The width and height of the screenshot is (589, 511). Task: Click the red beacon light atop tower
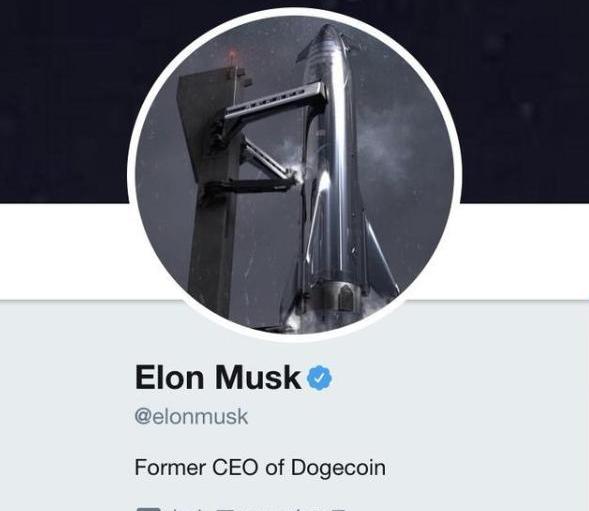232,54
